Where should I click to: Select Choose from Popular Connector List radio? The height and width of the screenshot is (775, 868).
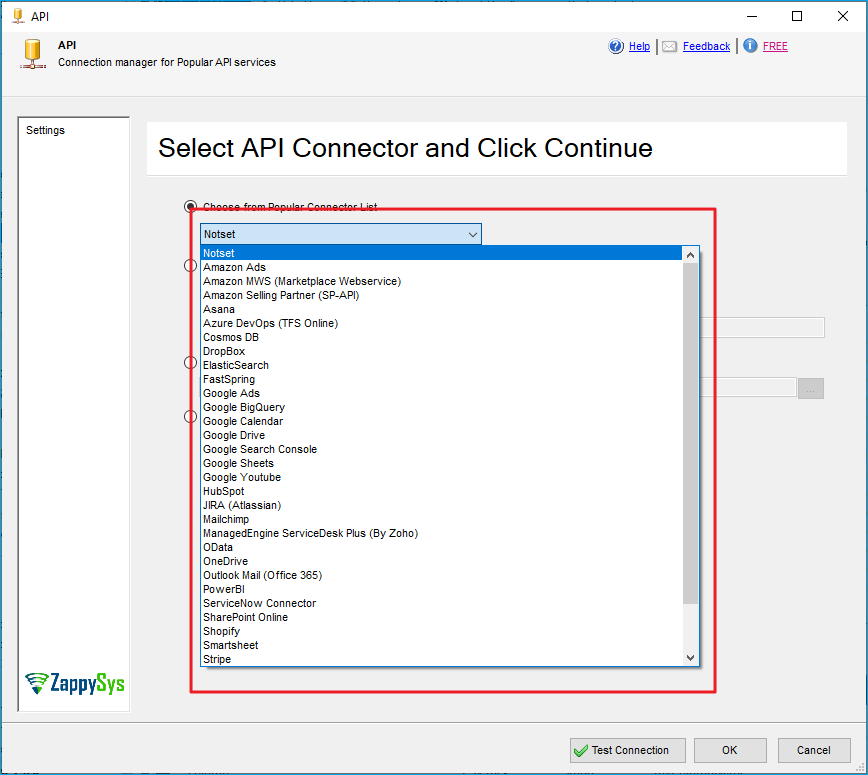[190, 206]
